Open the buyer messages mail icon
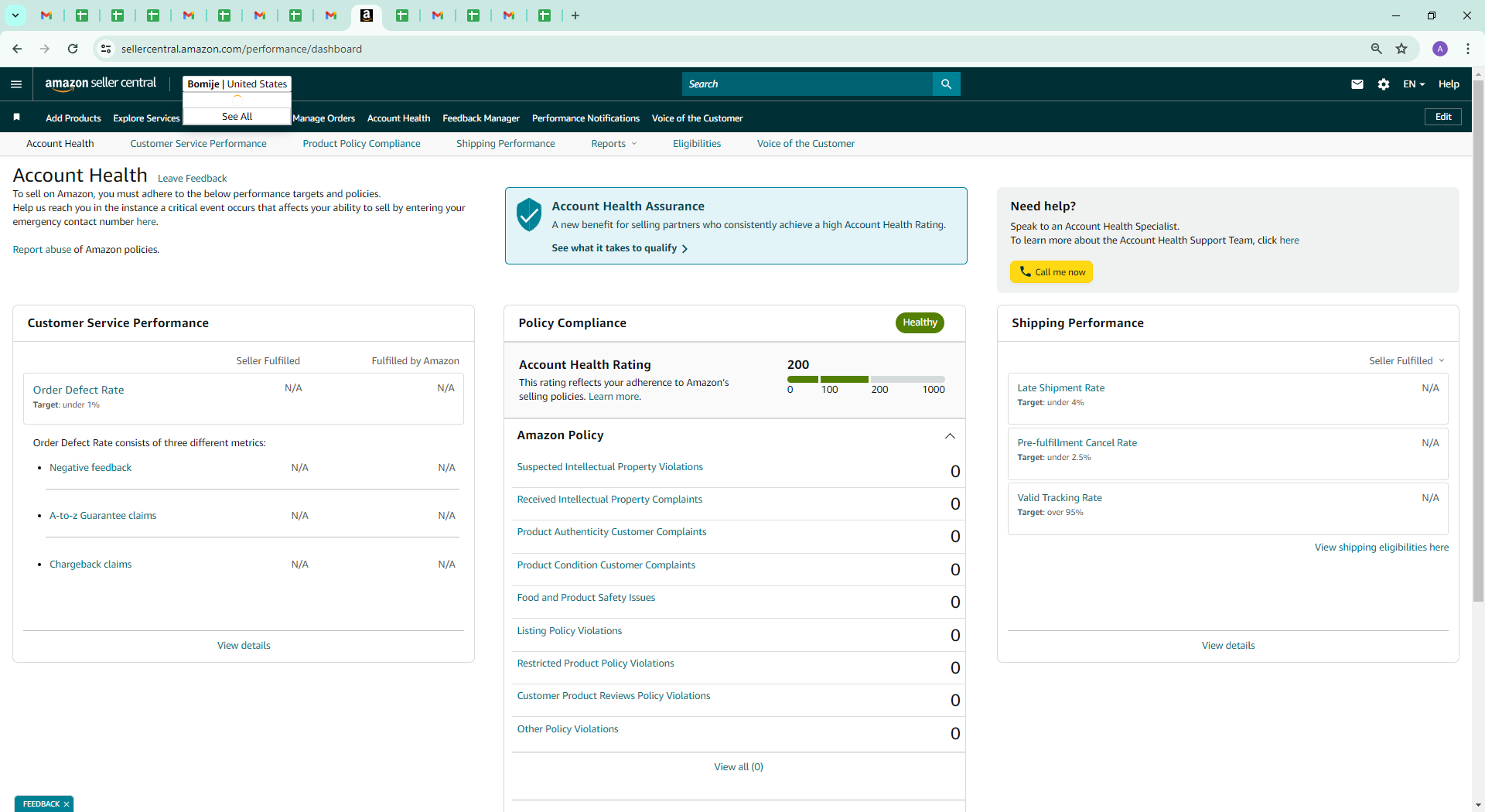This screenshot has width=1485, height=812. tap(1357, 84)
